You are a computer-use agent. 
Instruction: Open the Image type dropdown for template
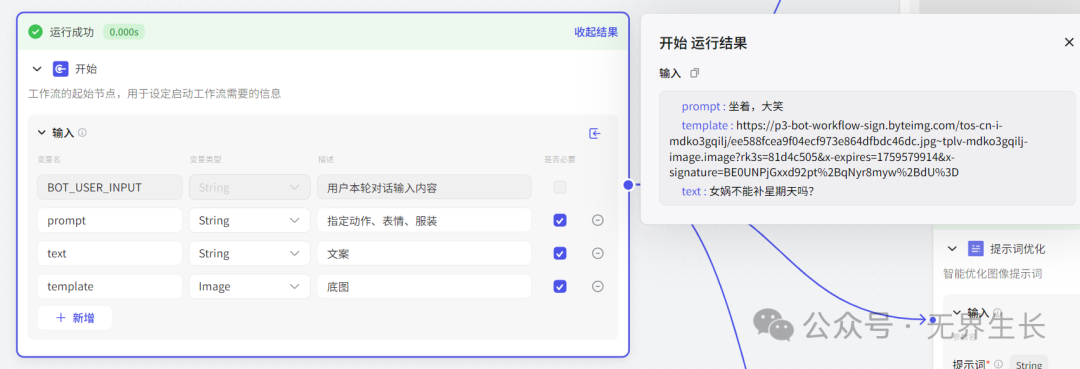249,286
